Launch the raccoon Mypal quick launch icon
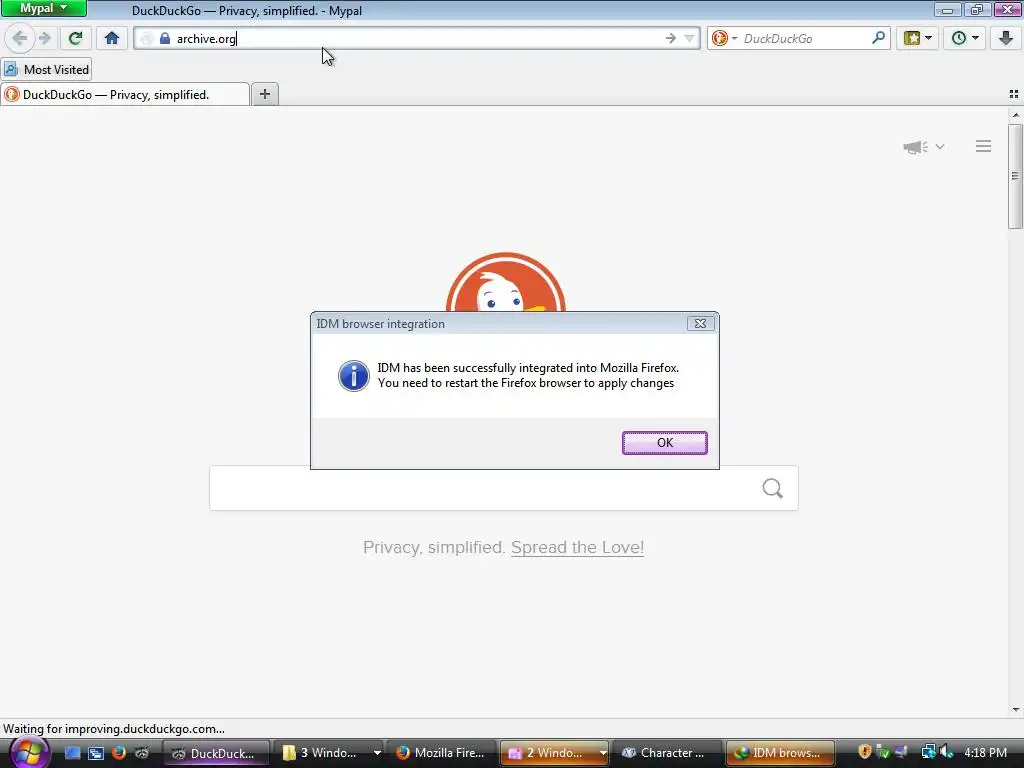The image size is (1024, 768). pos(142,753)
